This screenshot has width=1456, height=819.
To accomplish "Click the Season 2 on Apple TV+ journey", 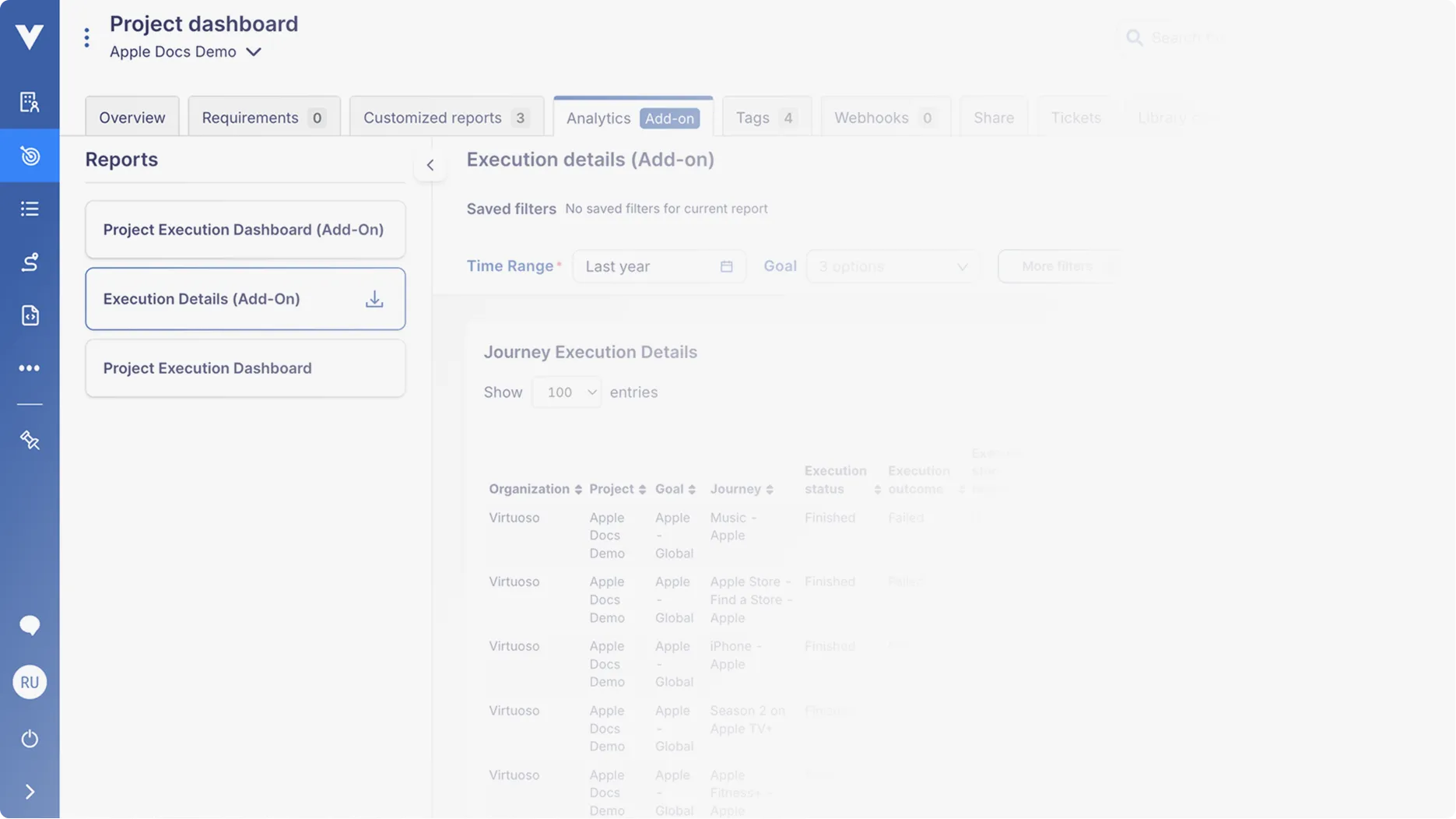I will pyautogui.click(x=748, y=720).
